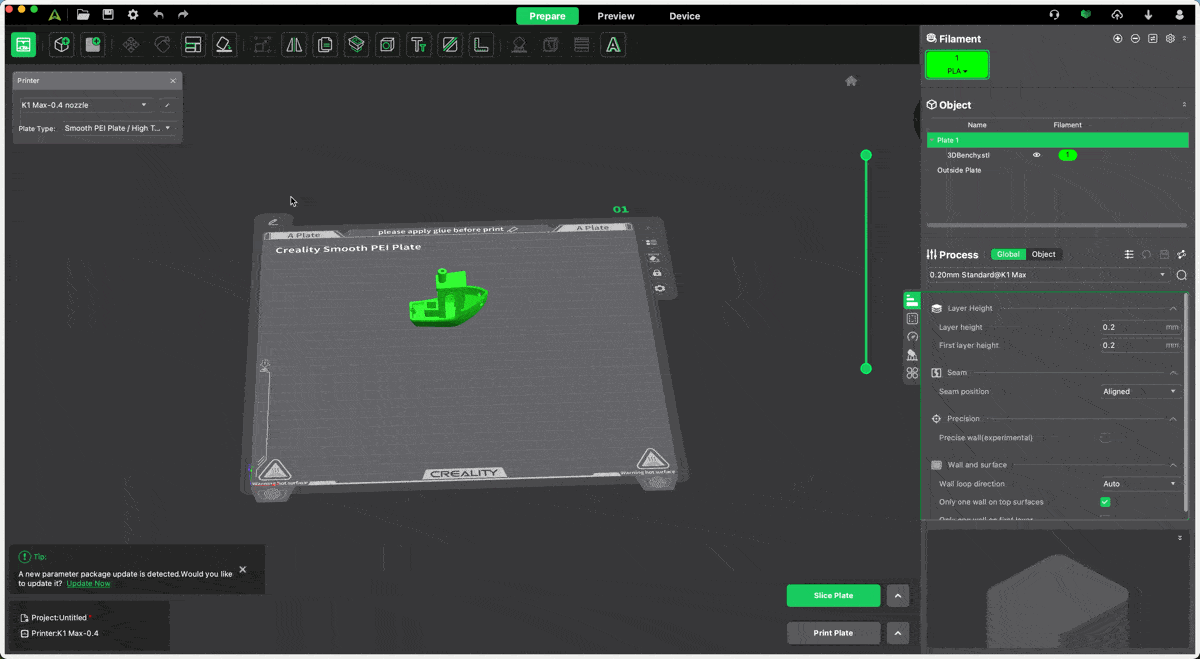Screen dimensions: 1200x659
Task: Enable Precise wall (experimental) checkbox
Action: [1105, 438]
